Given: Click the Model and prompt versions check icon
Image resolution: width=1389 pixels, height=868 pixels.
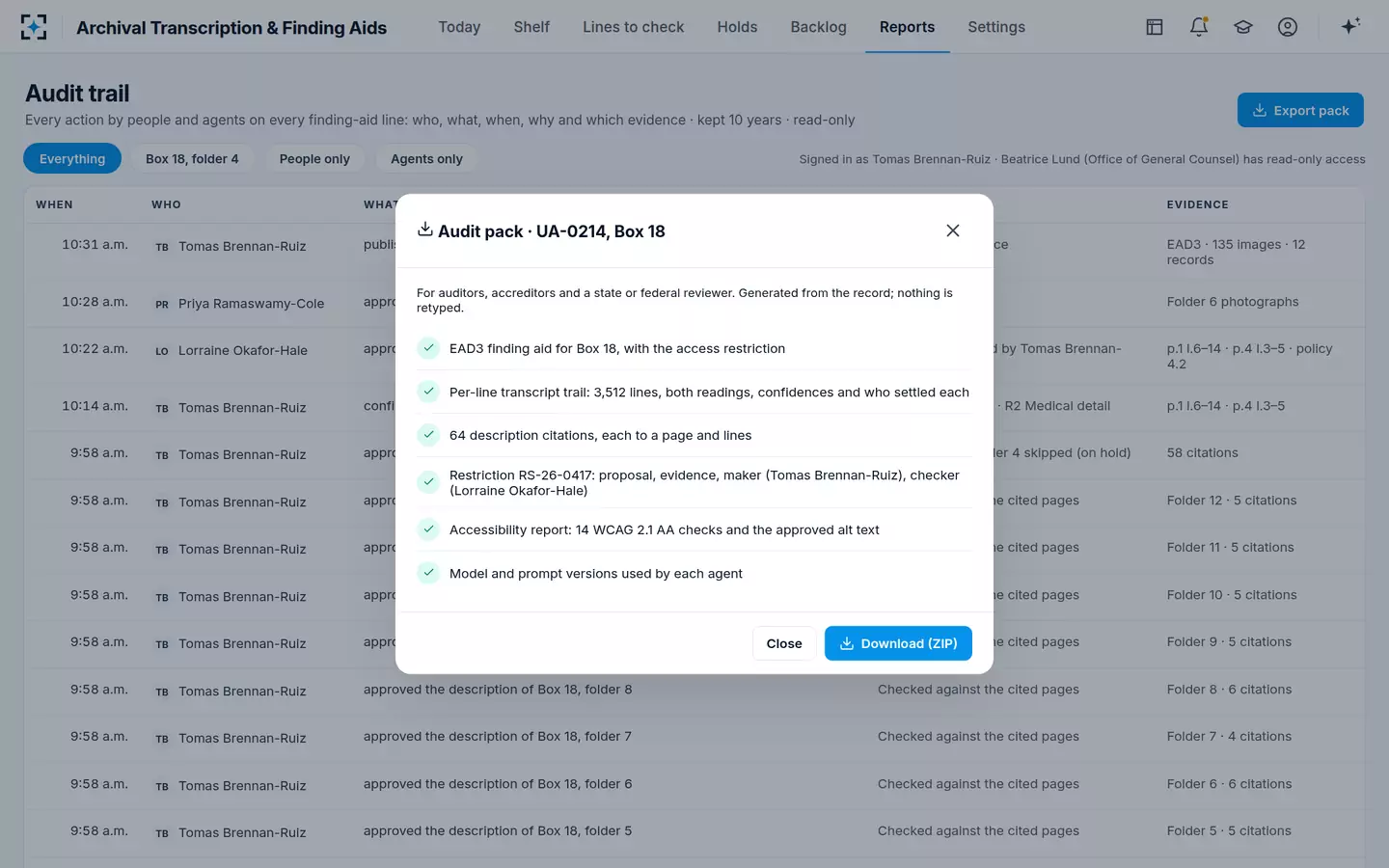Looking at the screenshot, I should point(428,573).
